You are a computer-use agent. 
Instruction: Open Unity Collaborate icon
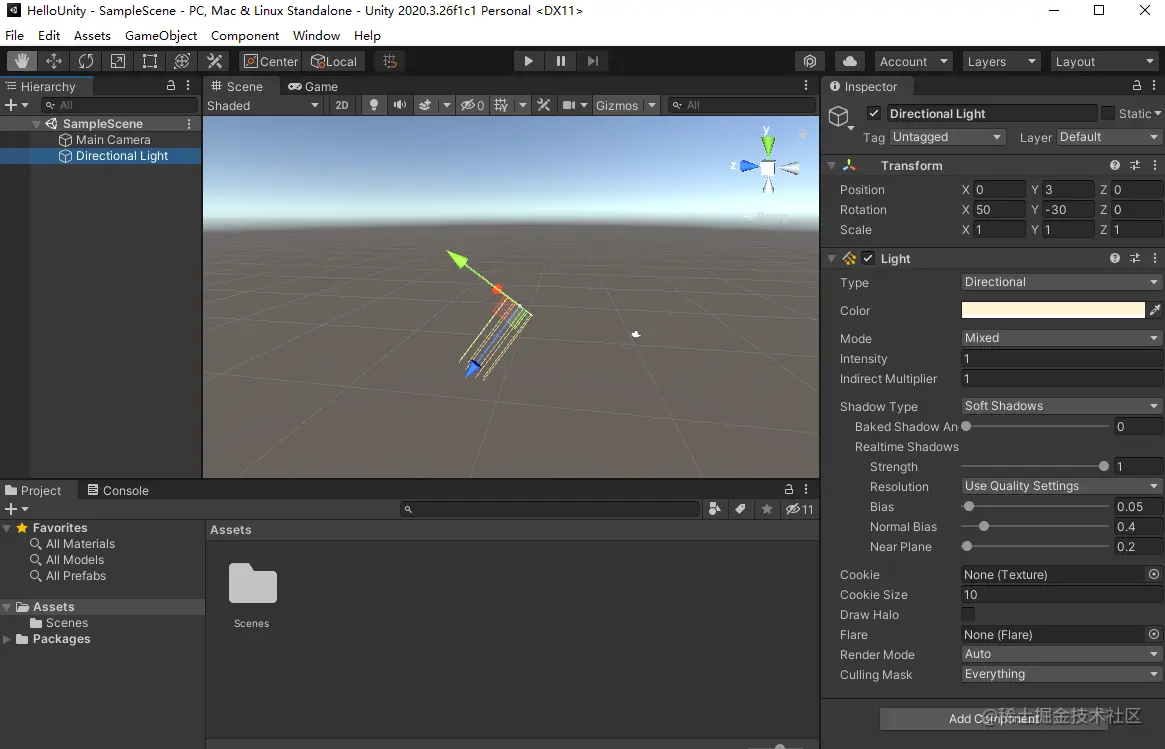pos(810,61)
